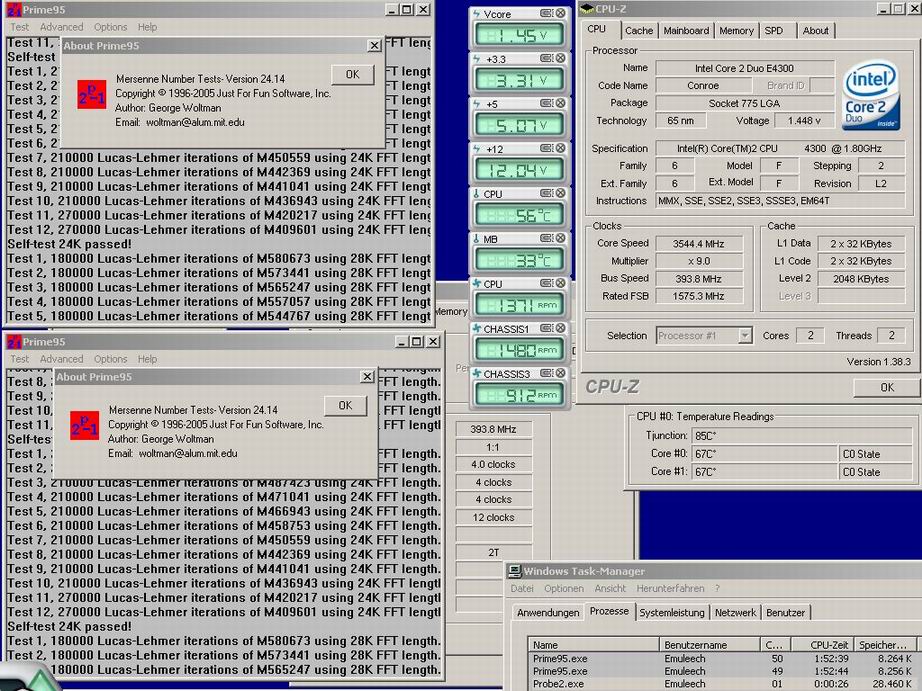922x691 pixels.
Task: Click the red Prime95 logo in the top About dialog
Action: click(92, 95)
